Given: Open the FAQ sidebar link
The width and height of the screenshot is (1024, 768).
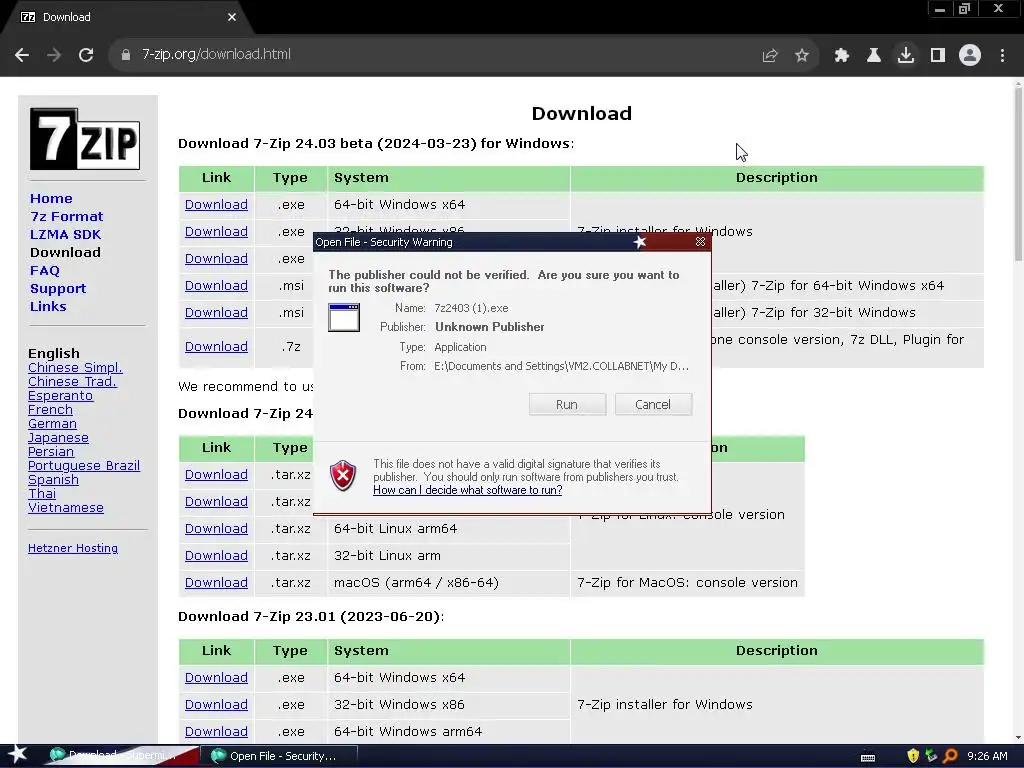Looking at the screenshot, I should click(44, 270).
